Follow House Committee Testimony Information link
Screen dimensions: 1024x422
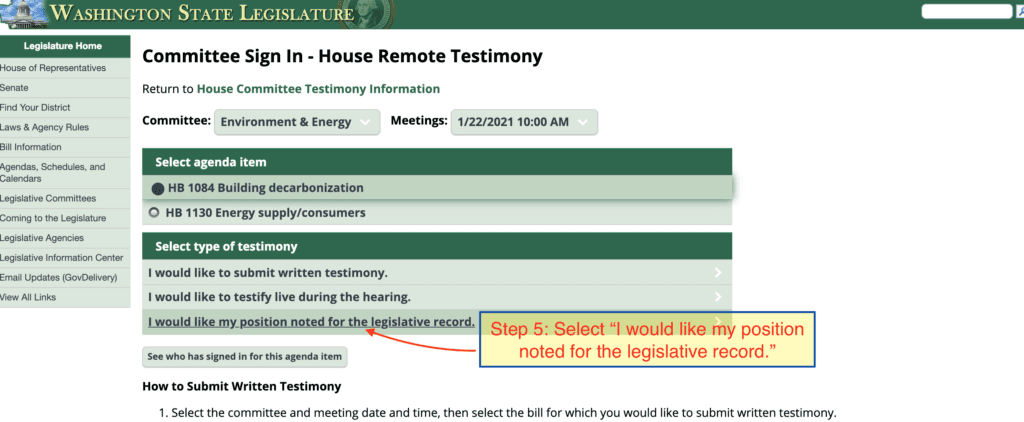(x=318, y=89)
